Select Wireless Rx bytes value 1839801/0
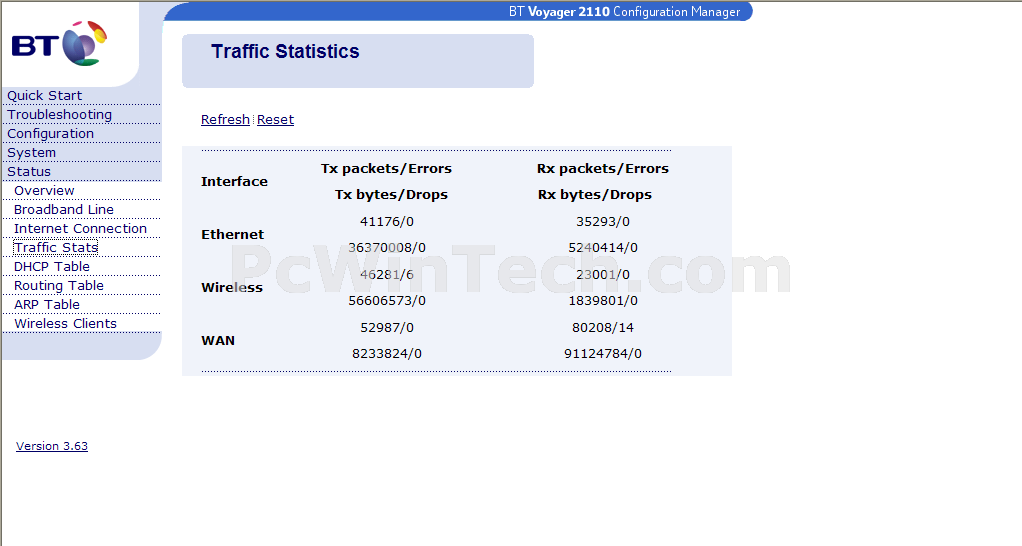 pos(603,300)
